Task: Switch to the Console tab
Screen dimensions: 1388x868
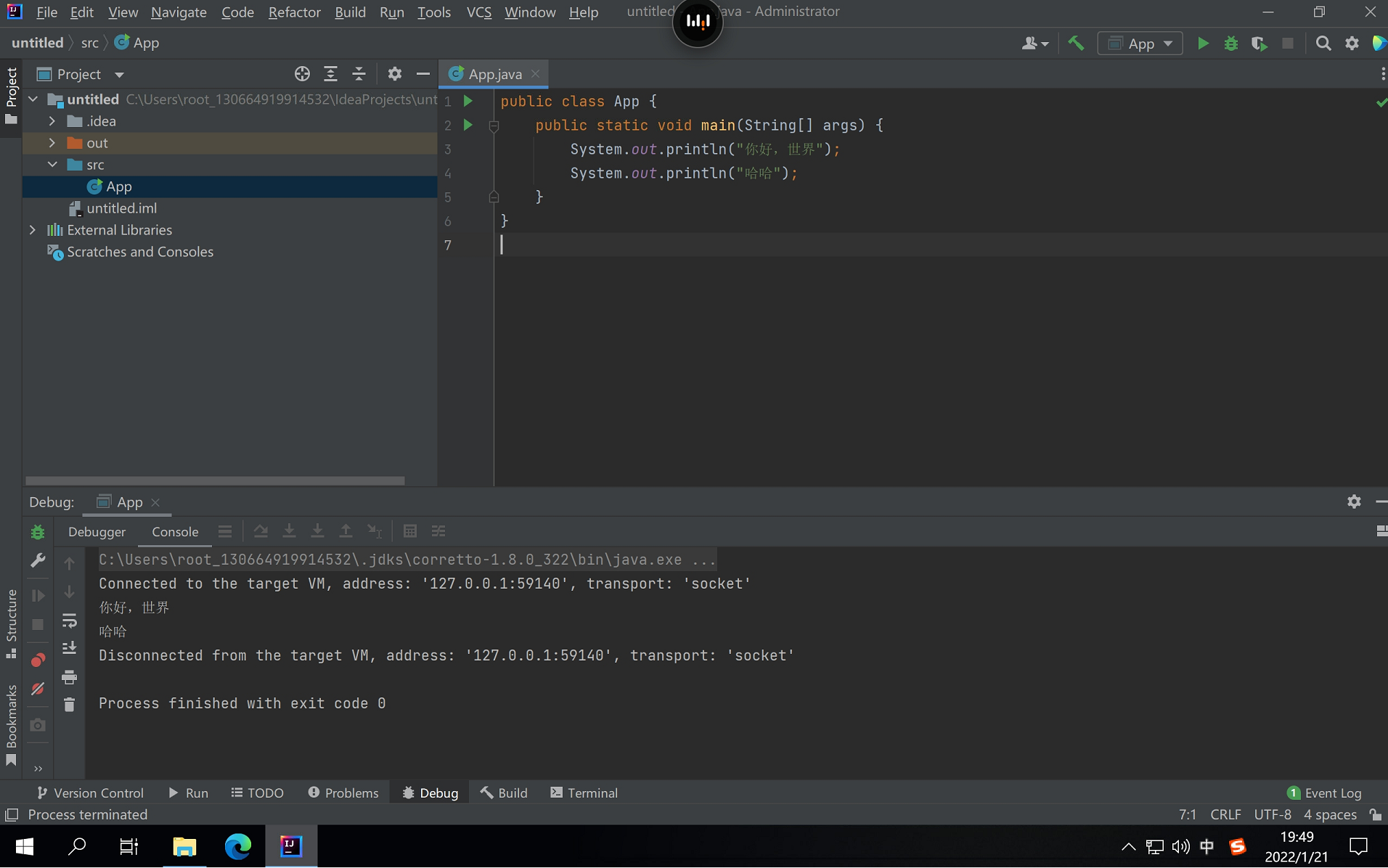Action: click(x=175, y=532)
